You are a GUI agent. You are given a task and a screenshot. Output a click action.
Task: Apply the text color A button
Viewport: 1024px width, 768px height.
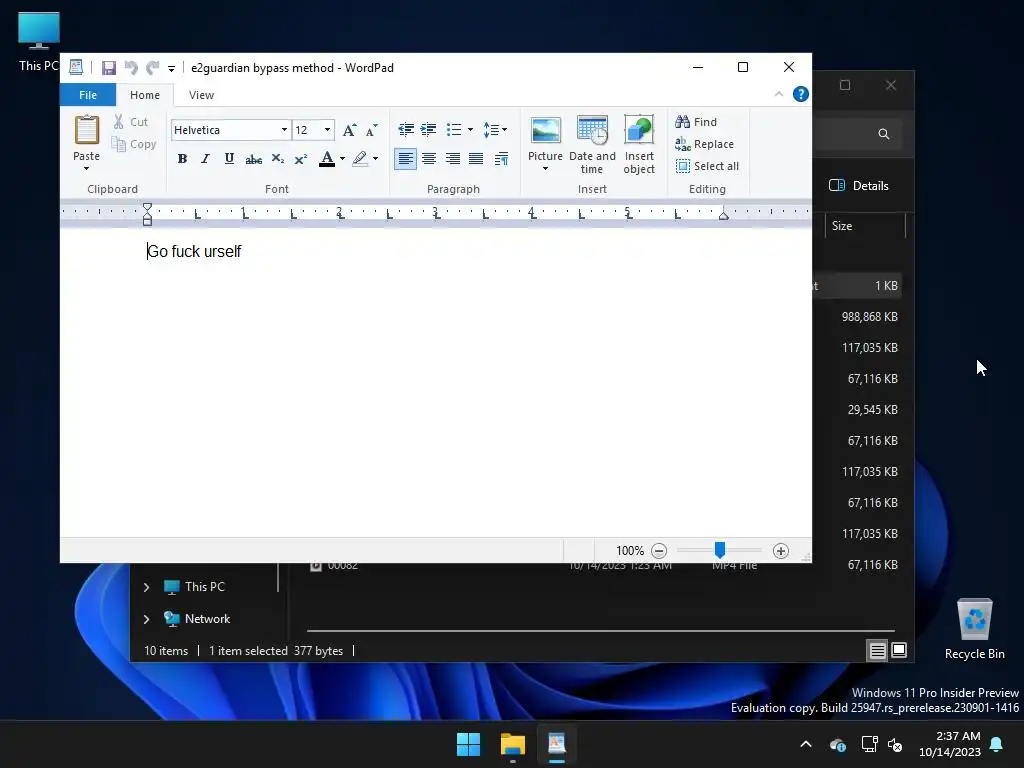[x=327, y=159]
